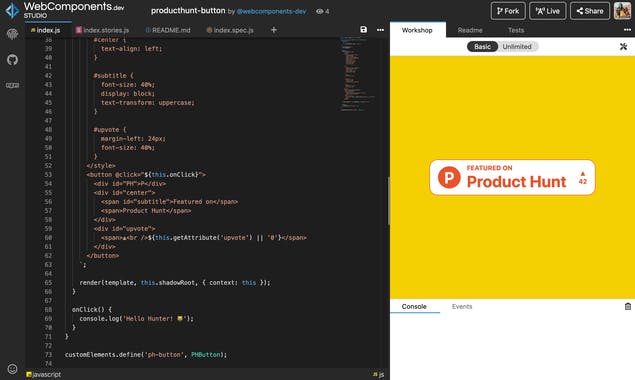The height and width of the screenshot is (380, 635).
Task: Click the Share button
Action: coord(590,11)
